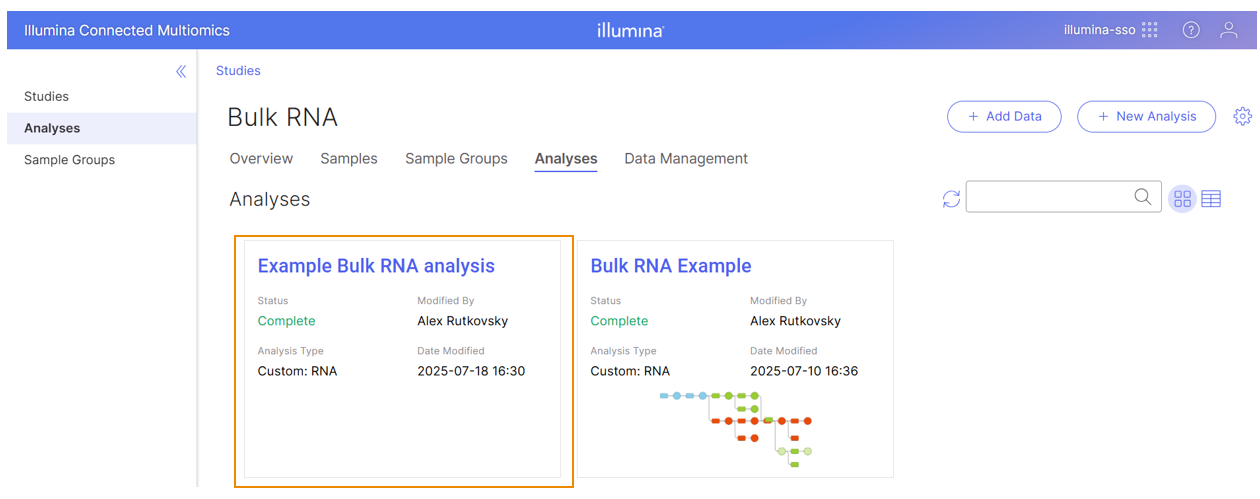Go to Studies breadcrumb link
This screenshot has width=1260, height=499.
pyautogui.click(x=238, y=71)
